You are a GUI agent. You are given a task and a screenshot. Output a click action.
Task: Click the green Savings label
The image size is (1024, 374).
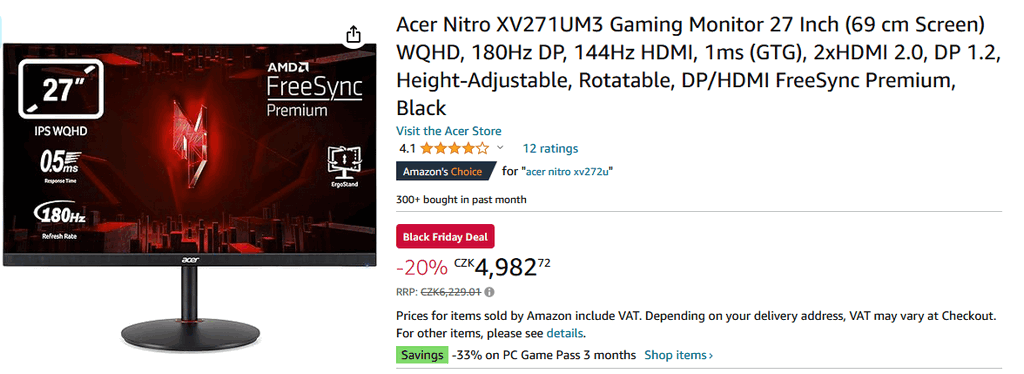click(422, 355)
